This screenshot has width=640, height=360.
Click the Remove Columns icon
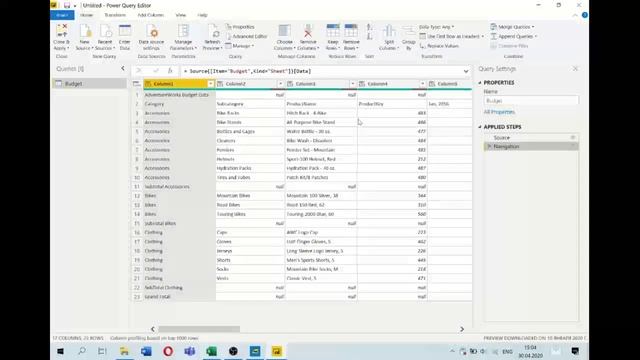308,31
